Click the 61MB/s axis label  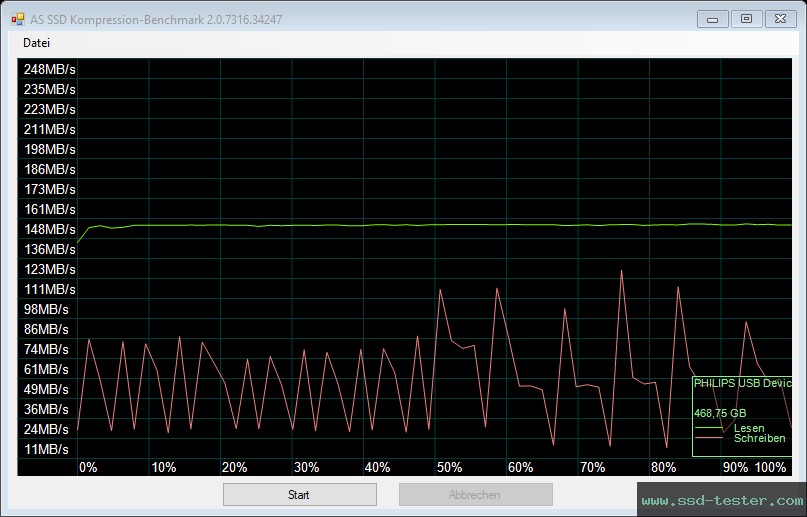point(46,369)
